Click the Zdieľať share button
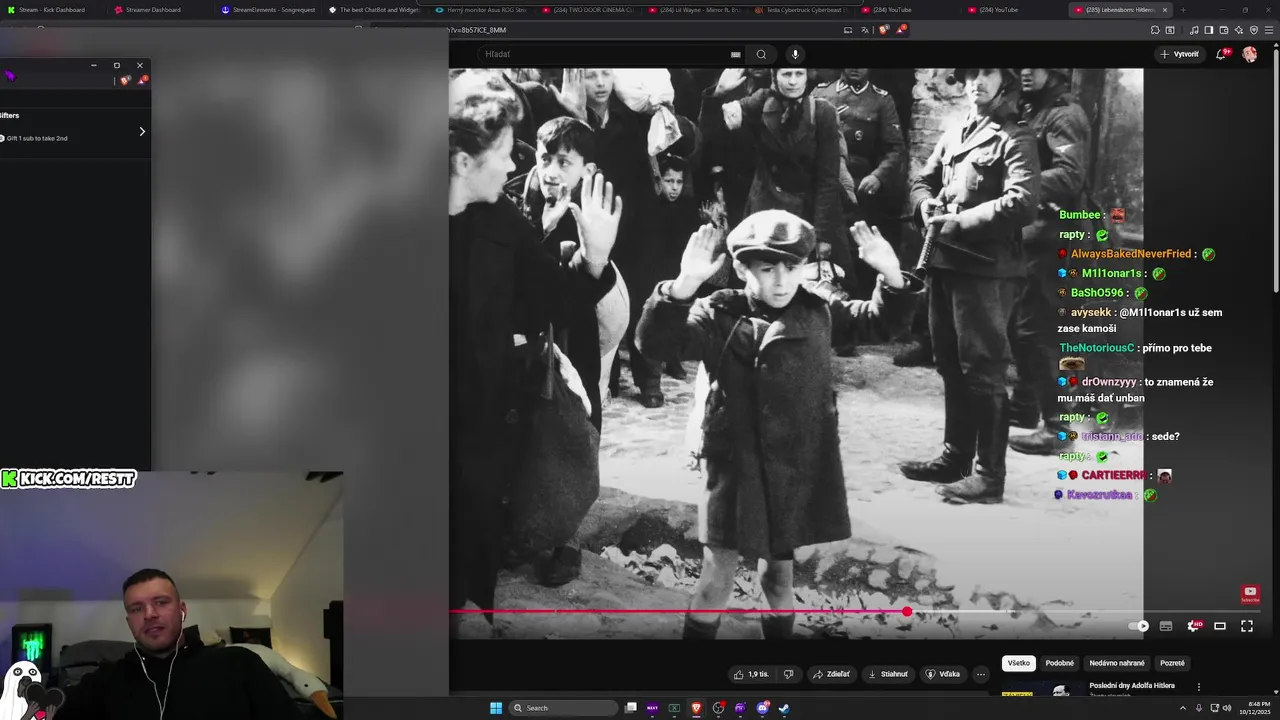The width and height of the screenshot is (1280, 720). [832, 674]
